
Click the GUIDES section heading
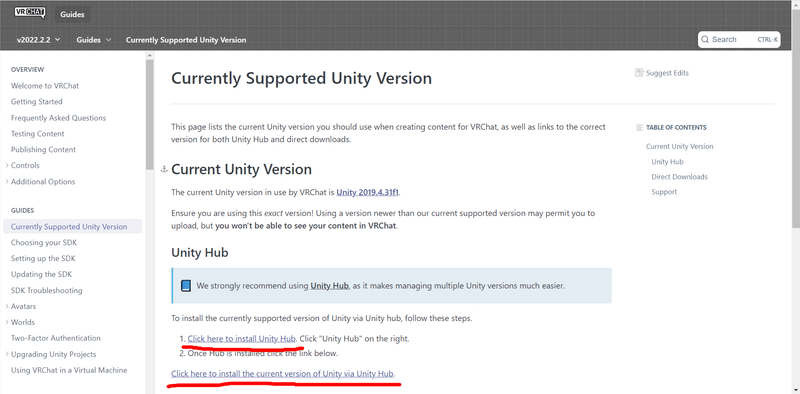pyautogui.click(x=22, y=210)
